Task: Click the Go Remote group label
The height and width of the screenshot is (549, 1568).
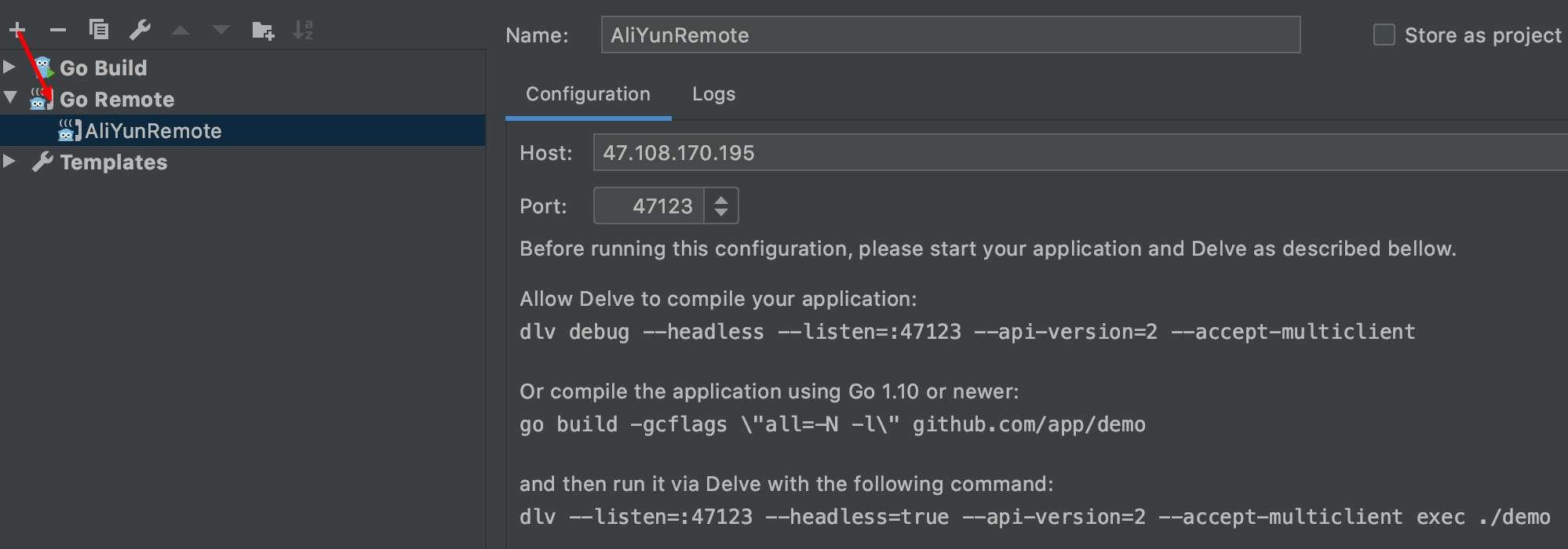Action: pyautogui.click(x=117, y=100)
